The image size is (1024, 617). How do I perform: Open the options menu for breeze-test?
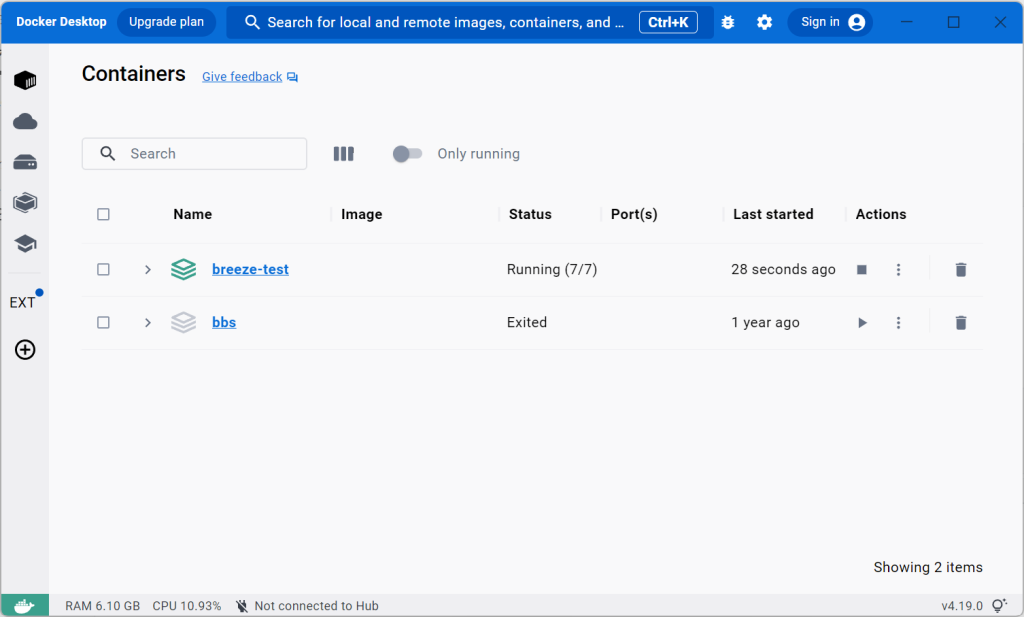(898, 269)
